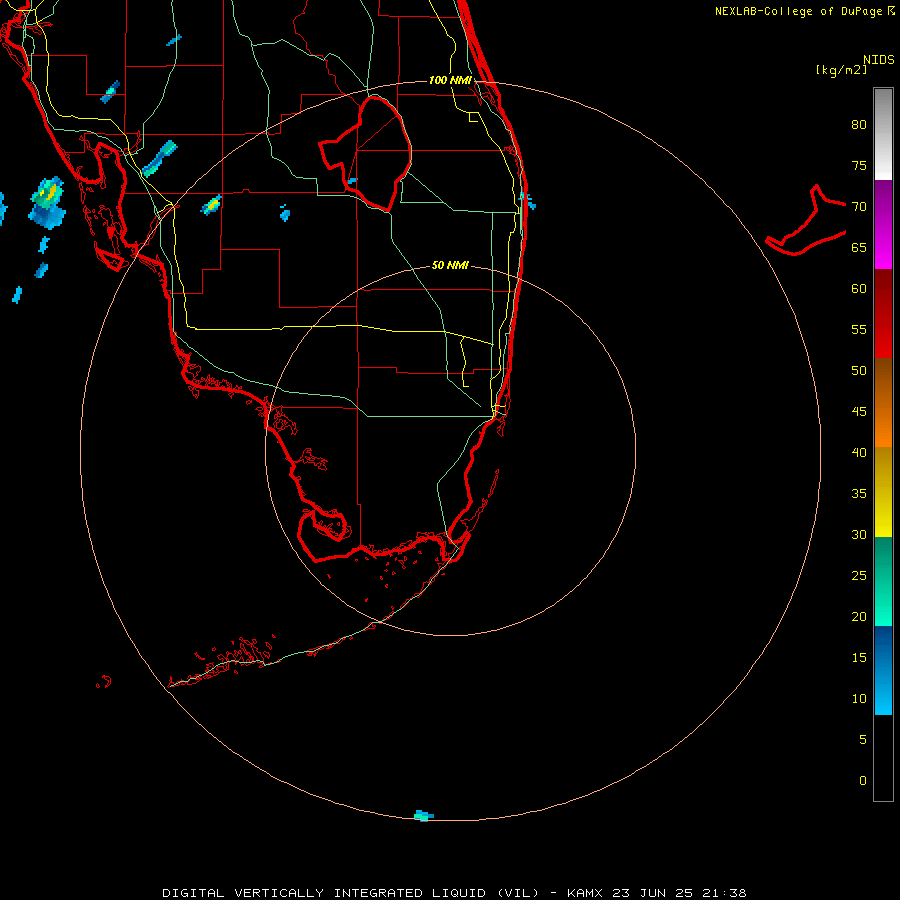This screenshot has width=900, height=900.
Task: Pick the green color bar segment
Action: [883, 581]
